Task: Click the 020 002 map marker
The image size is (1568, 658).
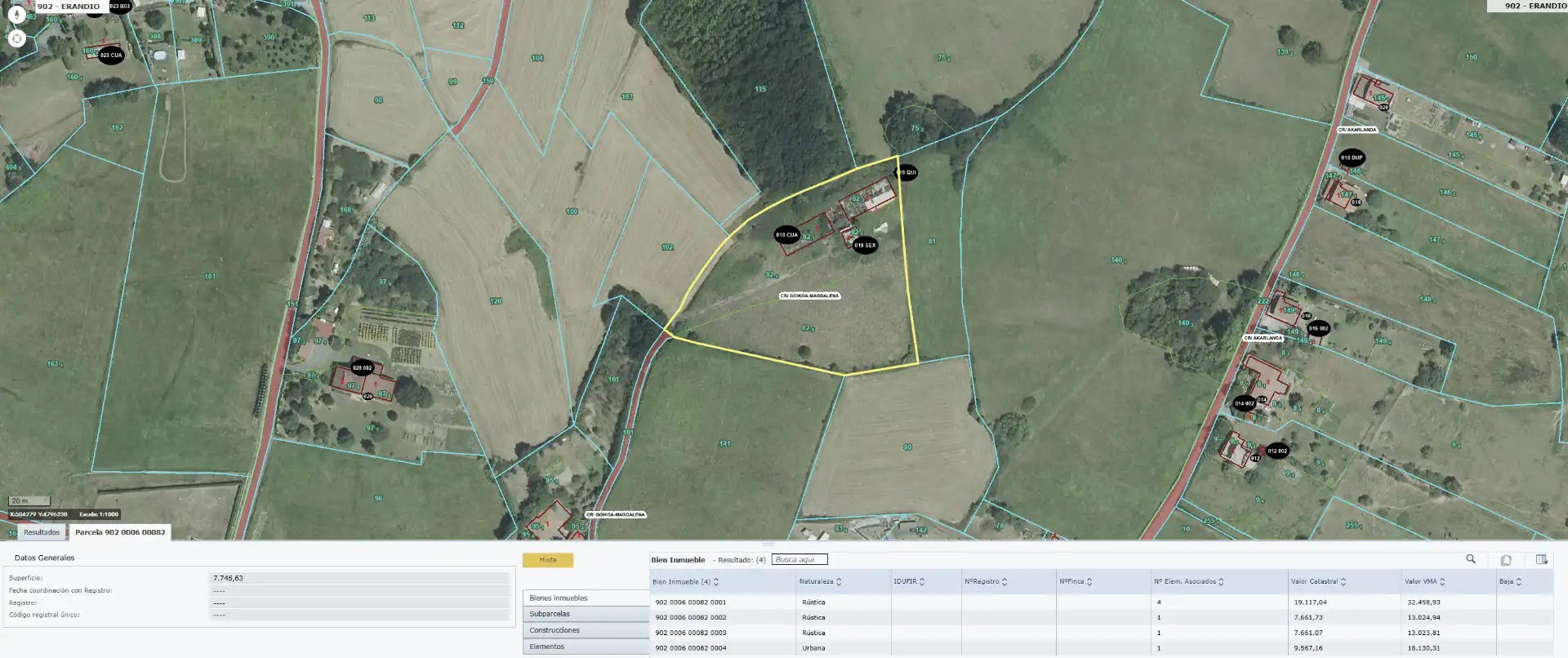Action: (x=362, y=368)
